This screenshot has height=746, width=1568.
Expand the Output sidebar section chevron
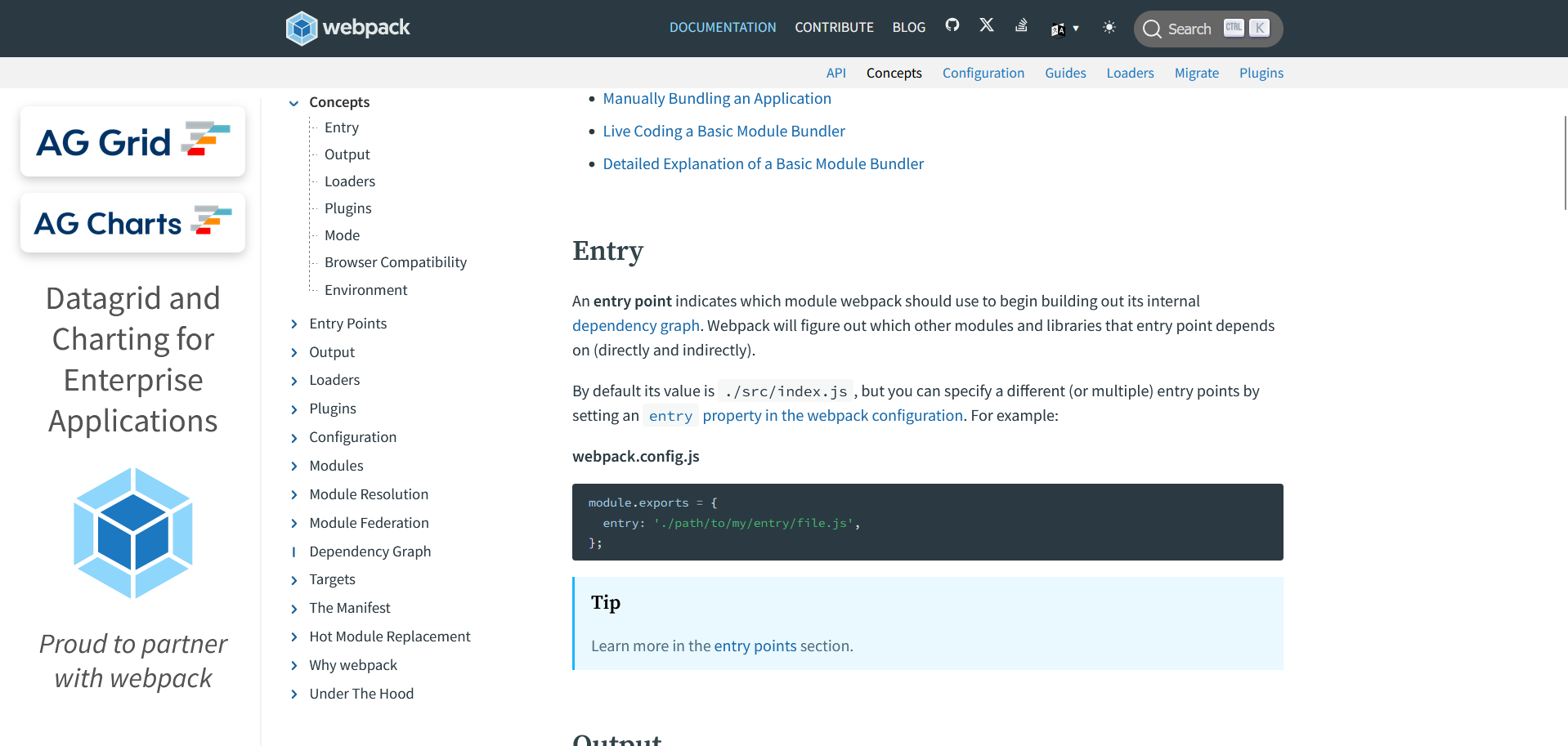(x=294, y=353)
